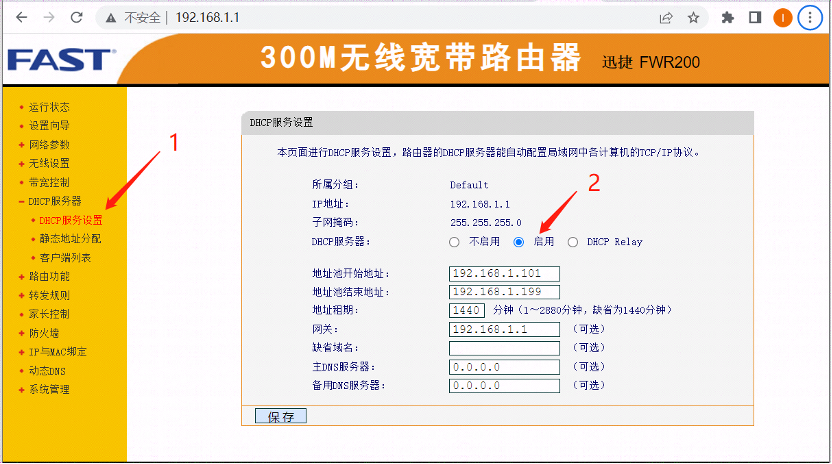Click the empty 缺省域名 field

point(504,348)
